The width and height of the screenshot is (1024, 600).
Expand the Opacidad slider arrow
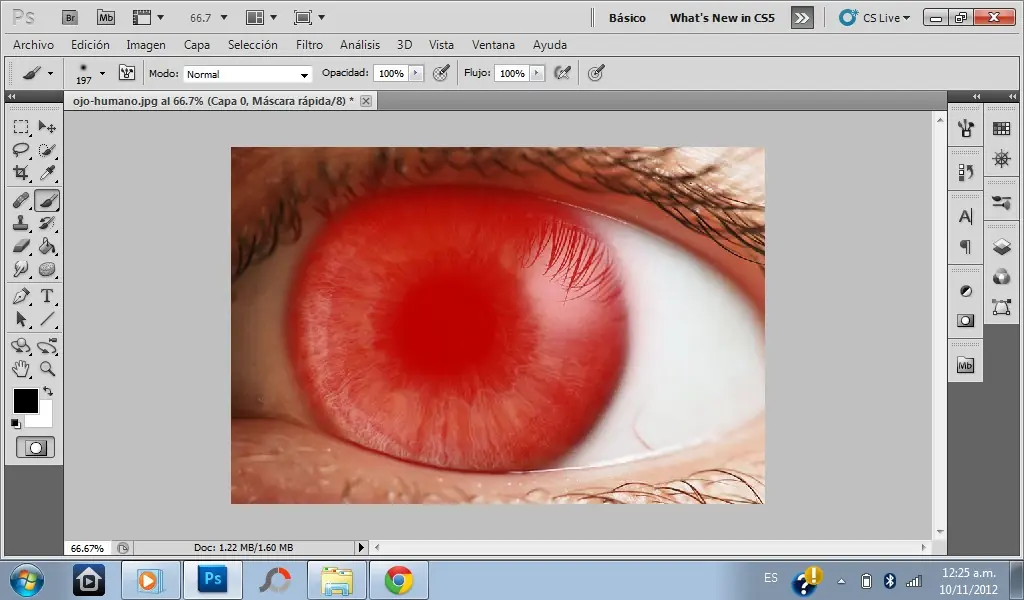pyautogui.click(x=416, y=73)
